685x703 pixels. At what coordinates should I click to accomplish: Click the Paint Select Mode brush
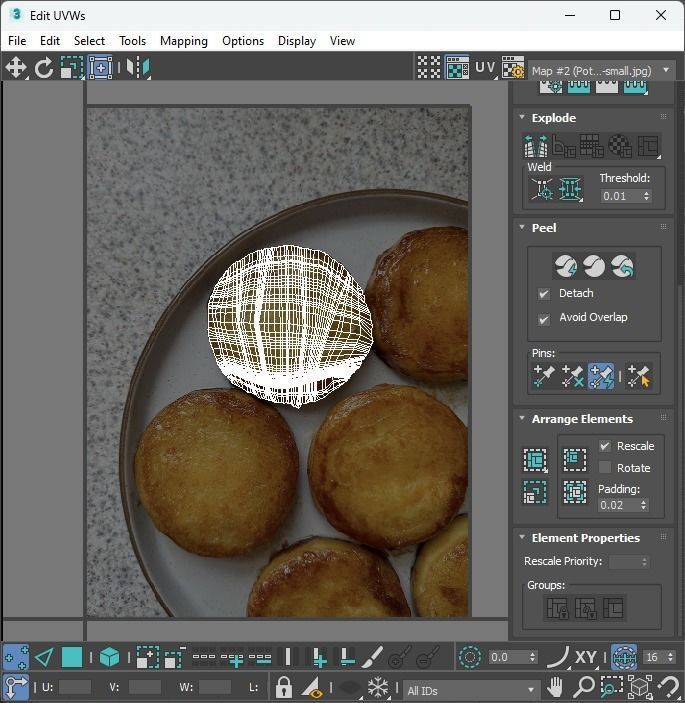pyautogui.click(x=372, y=658)
